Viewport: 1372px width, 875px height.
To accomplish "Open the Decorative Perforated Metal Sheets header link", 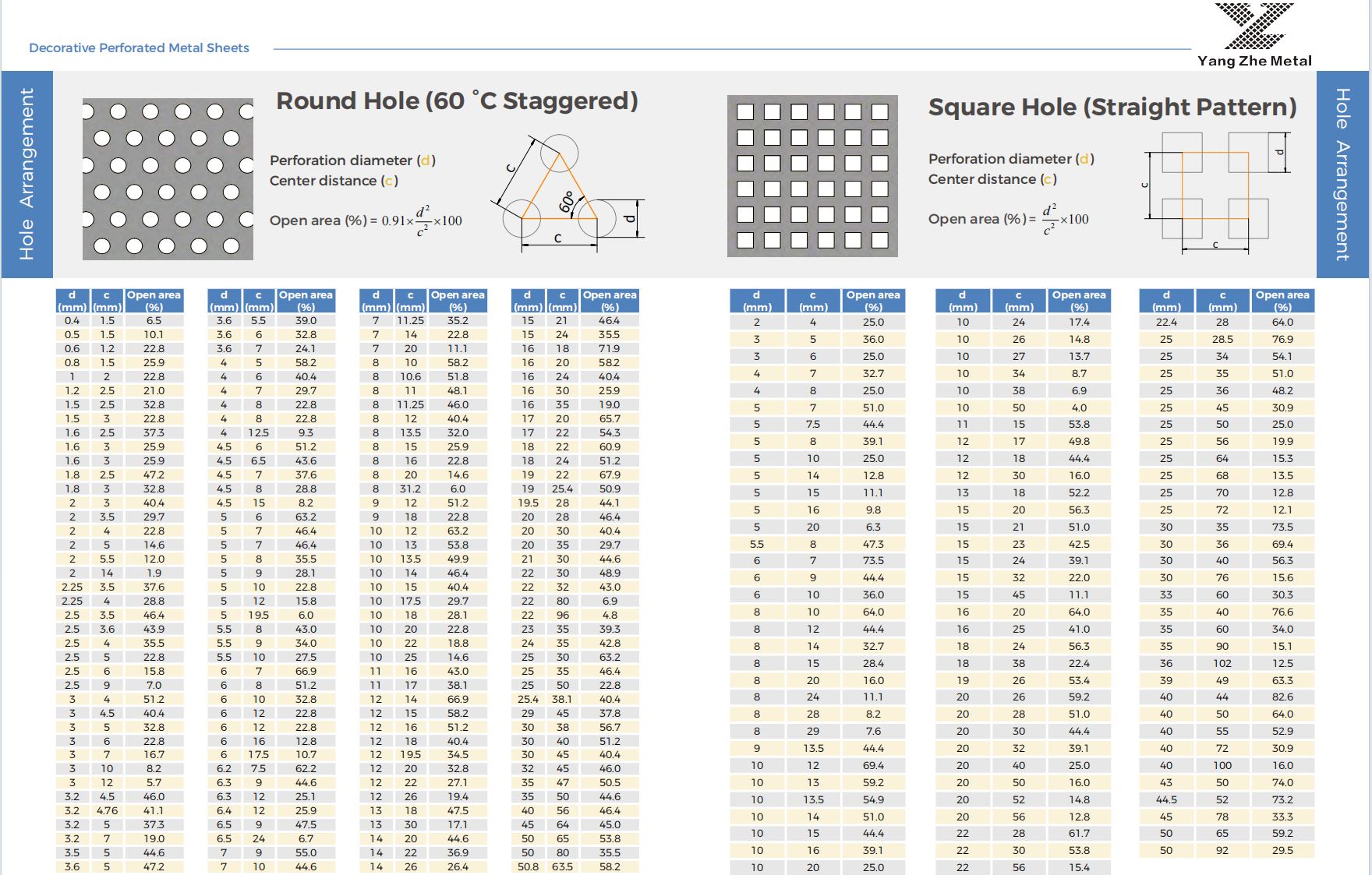I will pos(139,48).
